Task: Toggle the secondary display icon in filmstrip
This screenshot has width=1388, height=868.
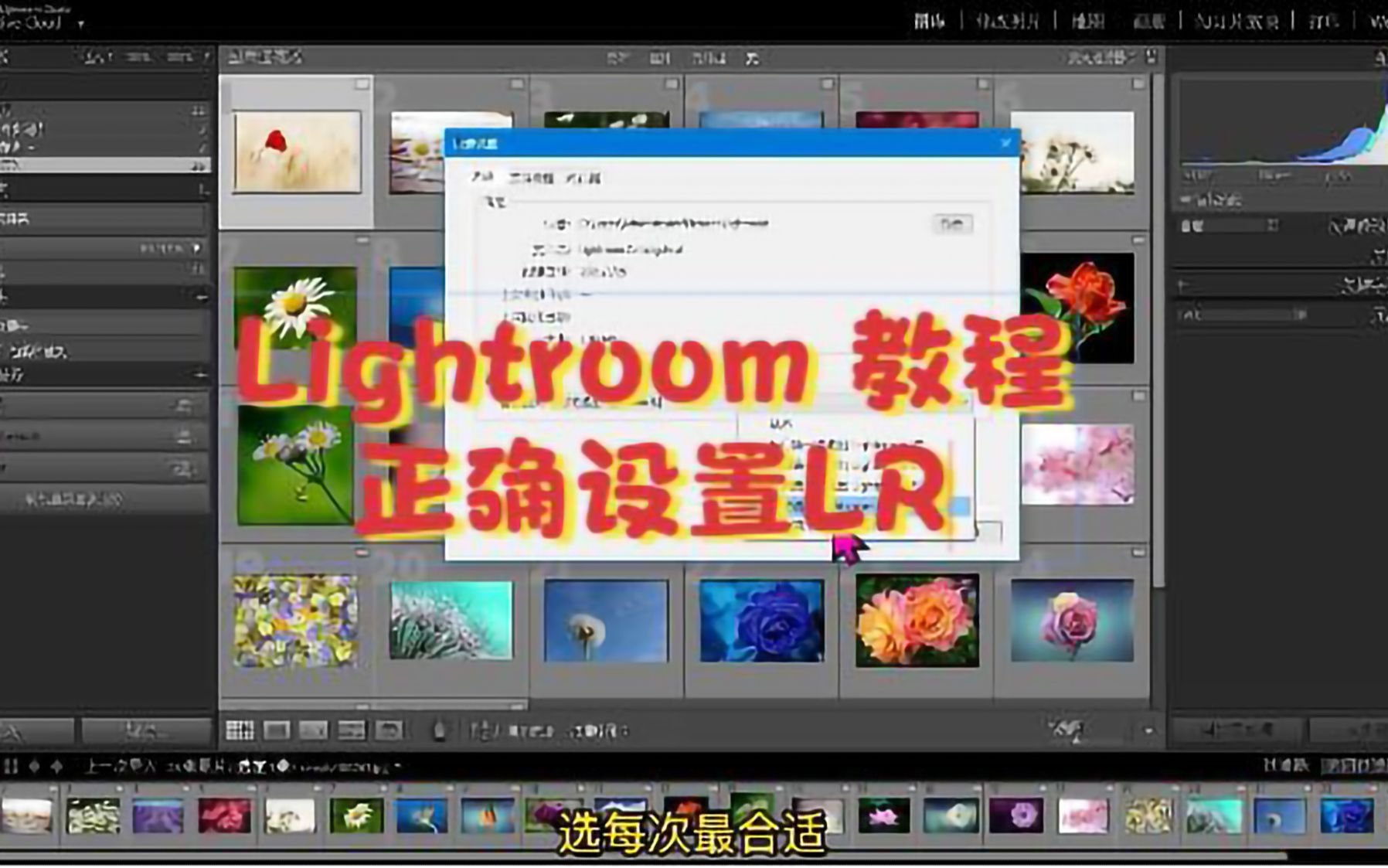Action: tap(10, 766)
